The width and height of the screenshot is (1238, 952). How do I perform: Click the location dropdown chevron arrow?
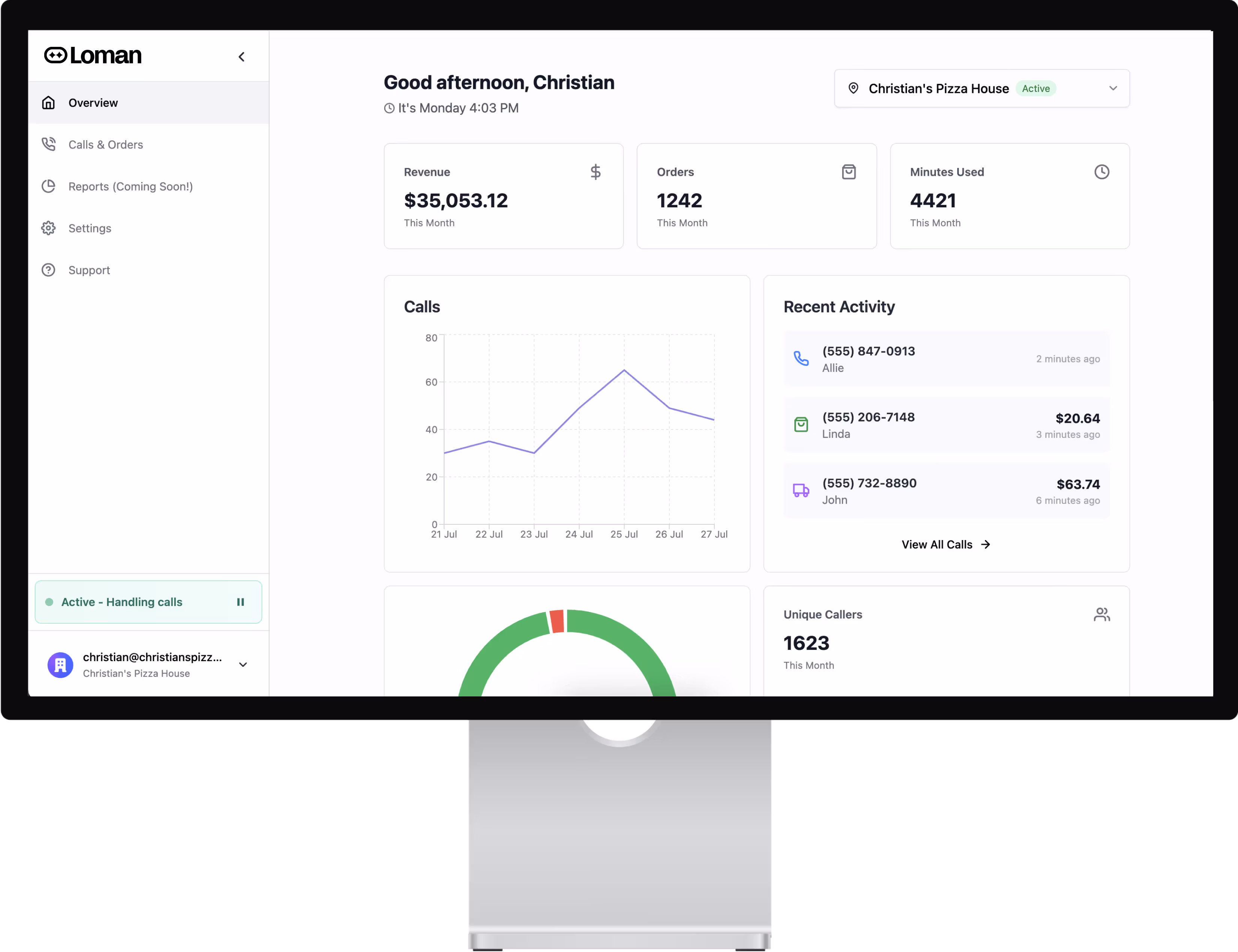tap(1113, 88)
